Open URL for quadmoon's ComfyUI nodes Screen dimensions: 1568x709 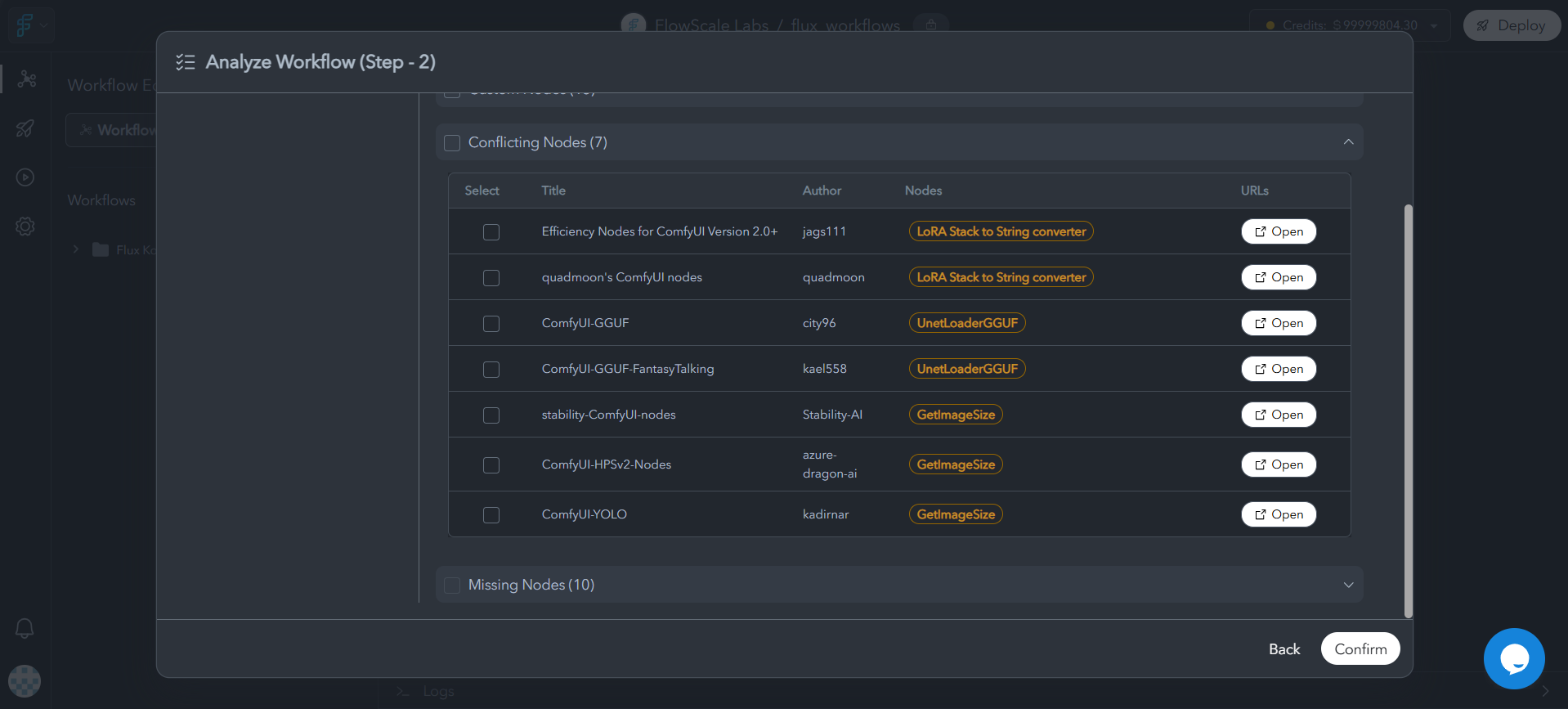tap(1279, 277)
